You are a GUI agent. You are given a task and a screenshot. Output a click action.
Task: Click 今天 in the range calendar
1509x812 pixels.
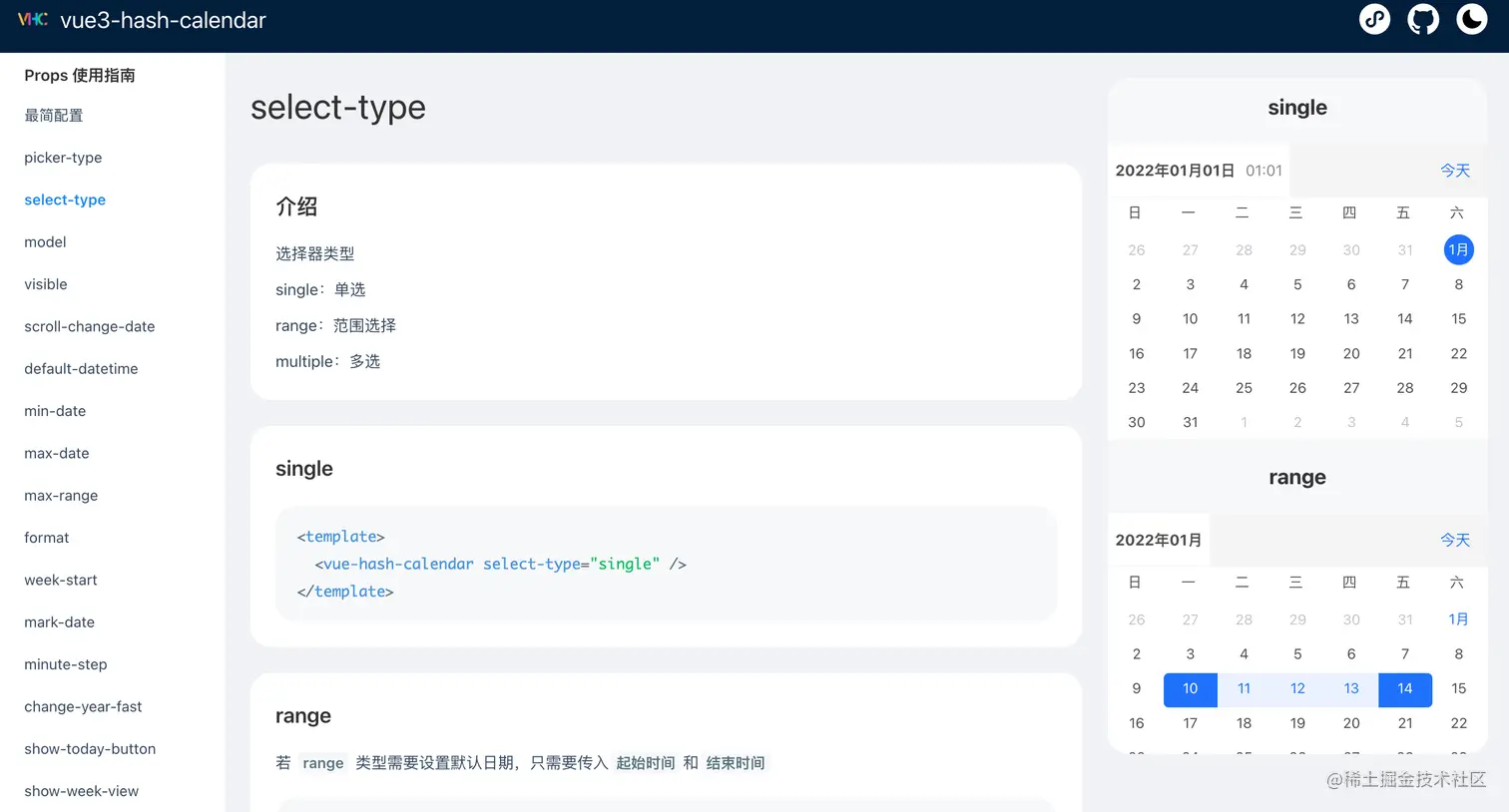point(1455,540)
